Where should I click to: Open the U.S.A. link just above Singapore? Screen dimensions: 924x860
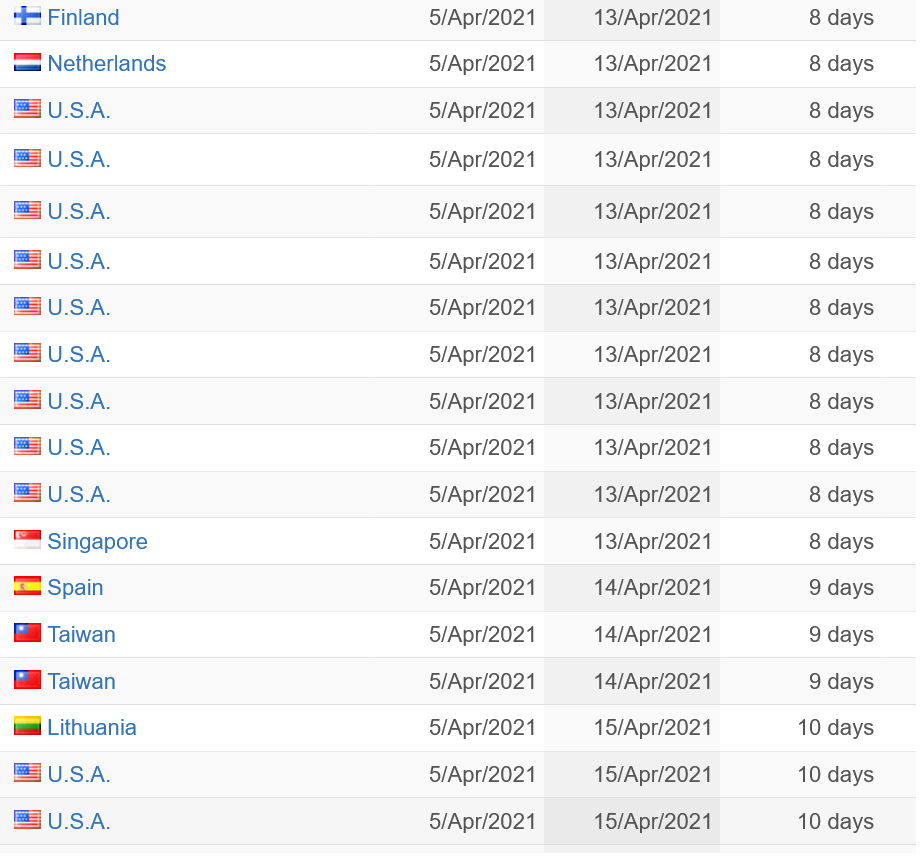pos(79,495)
